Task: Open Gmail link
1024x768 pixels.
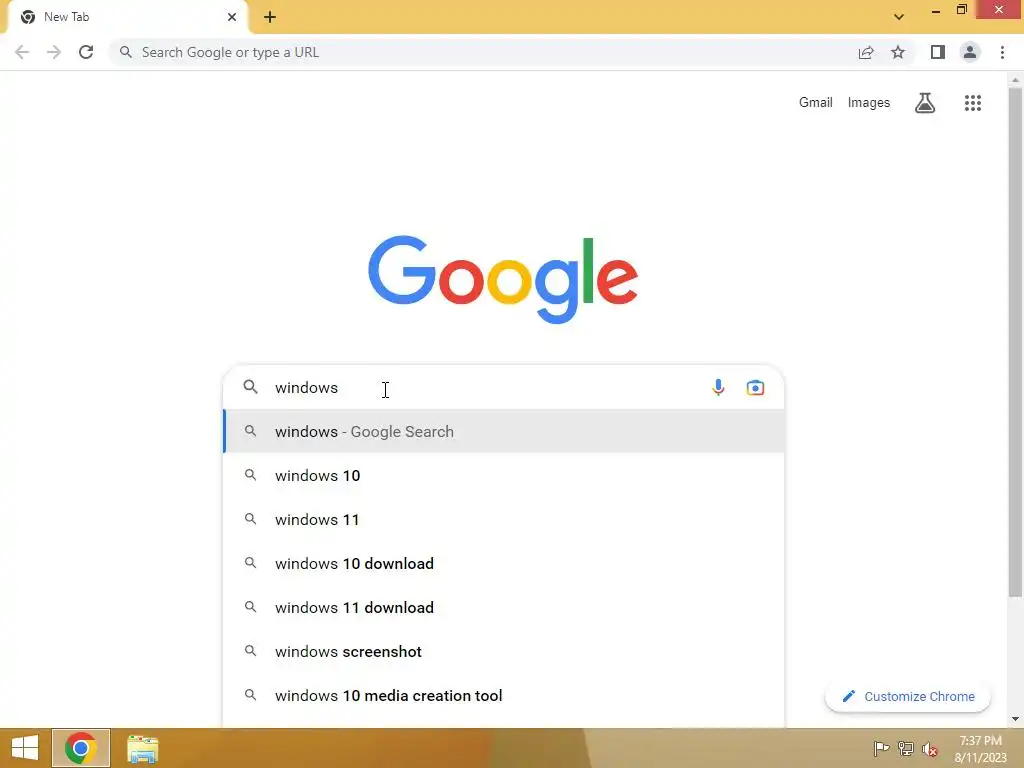Action: point(816,103)
